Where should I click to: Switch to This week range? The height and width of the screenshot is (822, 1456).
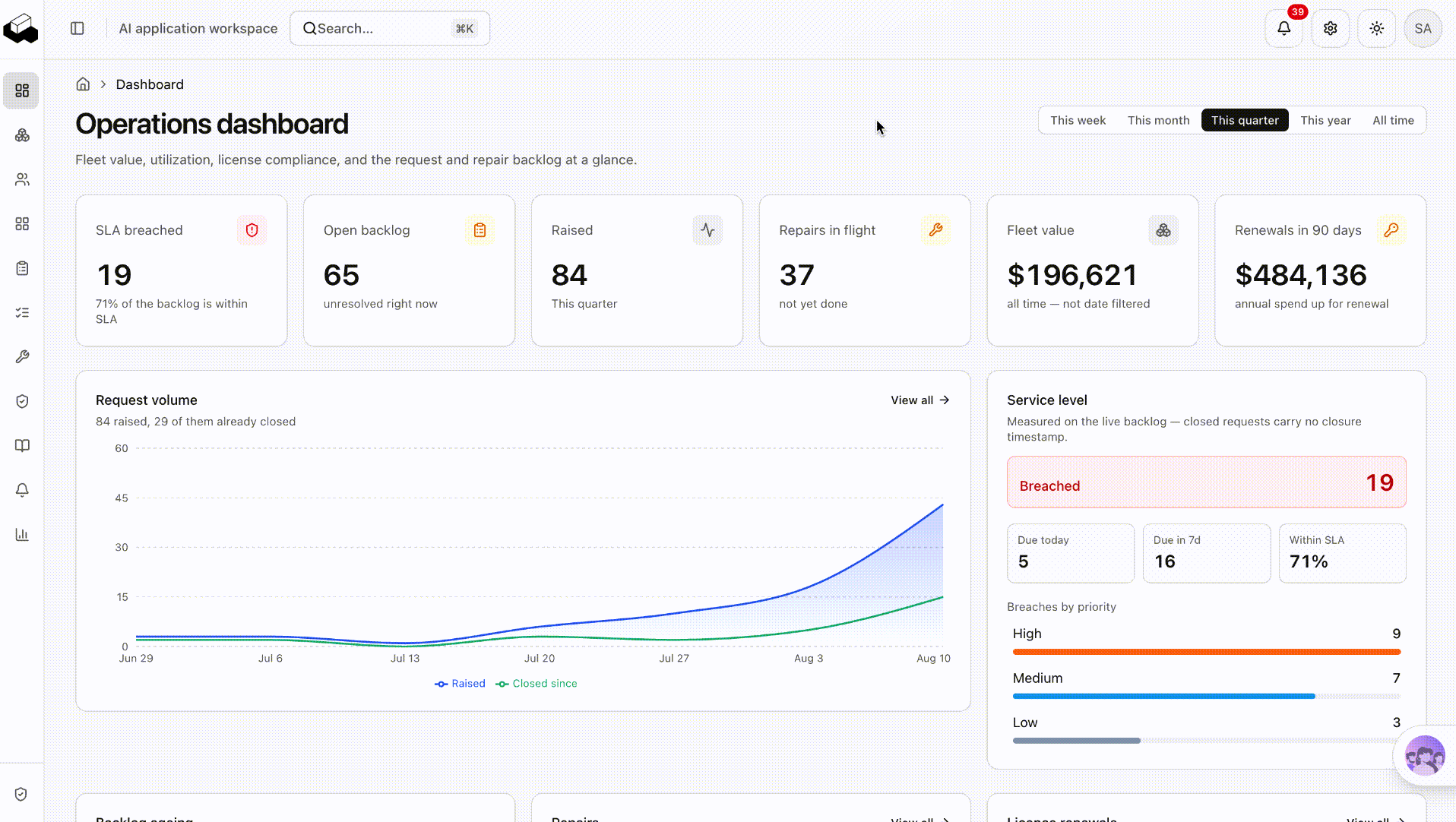pos(1078,120)
